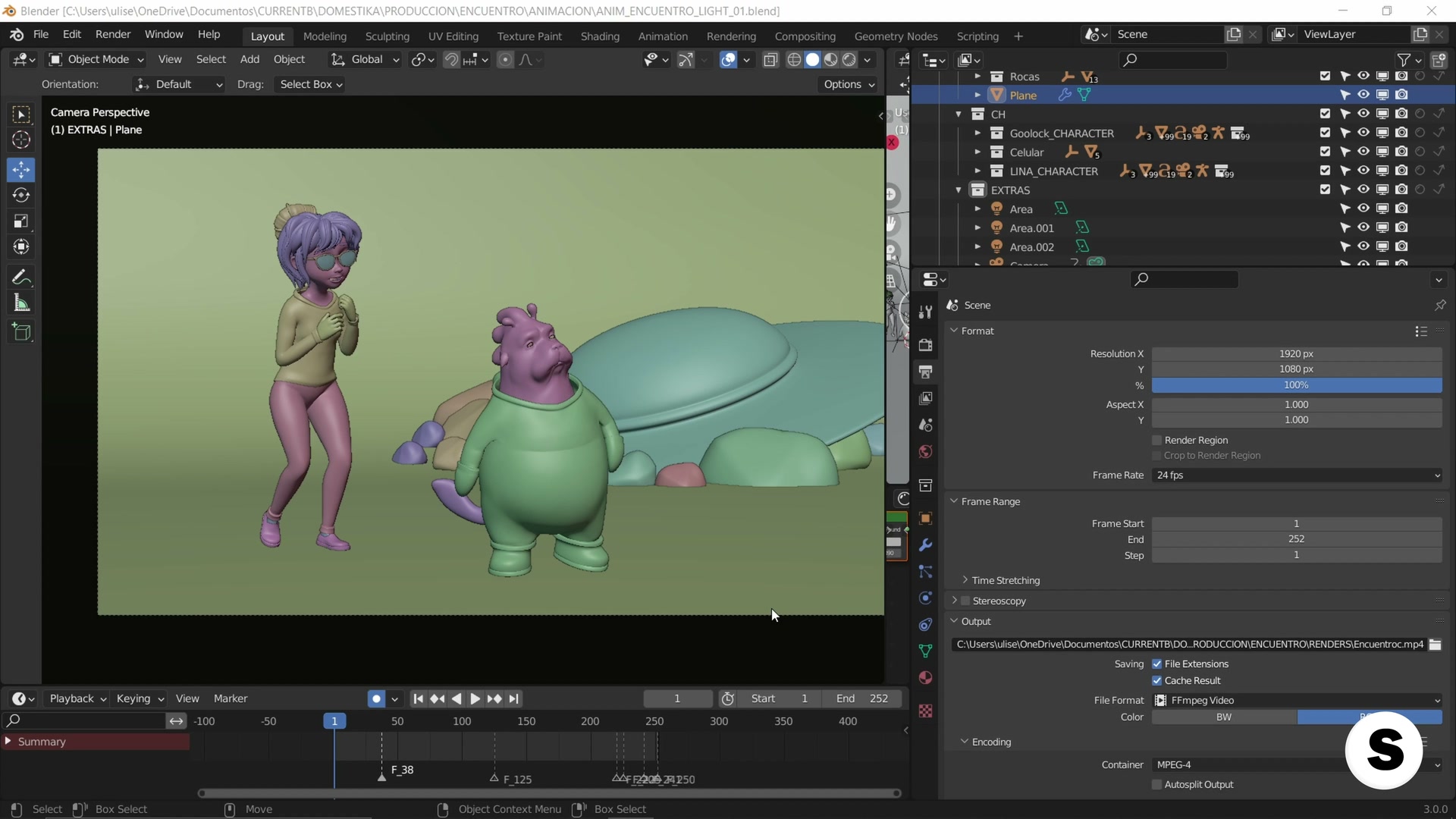Open Scene properties tab
The width and height of the screenshot is (1456, 819).
coord(925,425)
